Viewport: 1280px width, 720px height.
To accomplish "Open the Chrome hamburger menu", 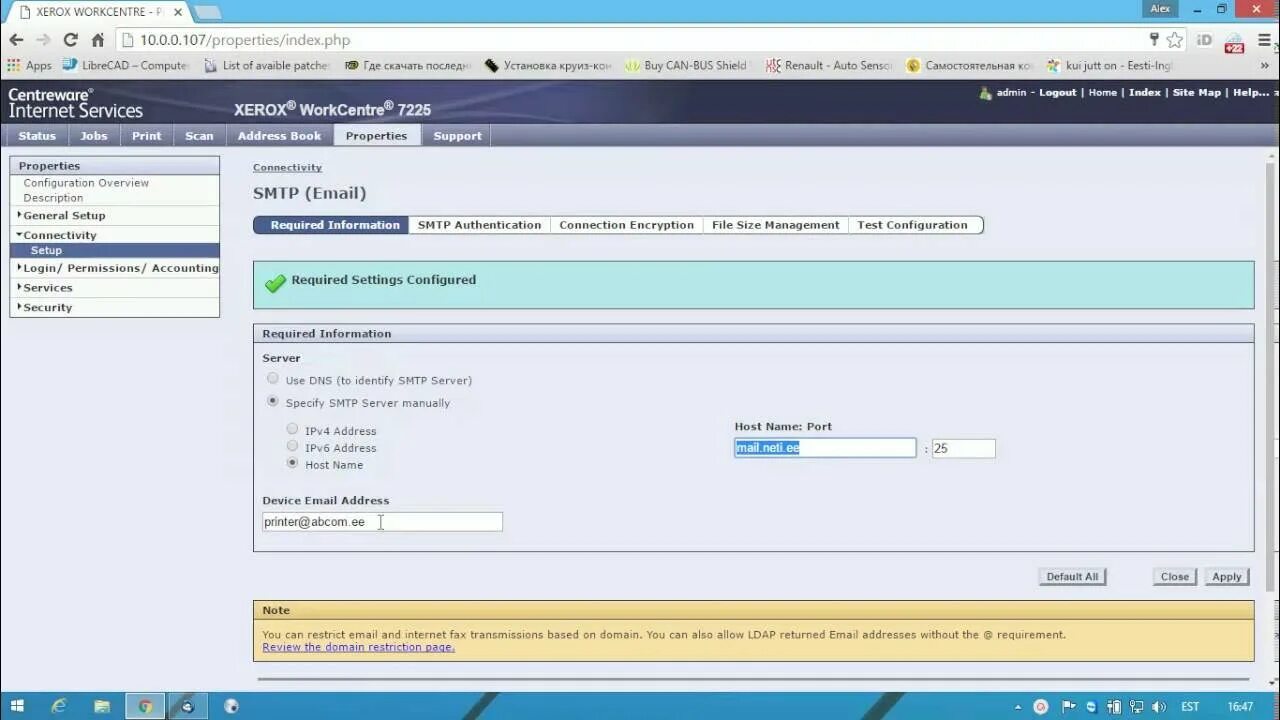I will [1264, 40].
